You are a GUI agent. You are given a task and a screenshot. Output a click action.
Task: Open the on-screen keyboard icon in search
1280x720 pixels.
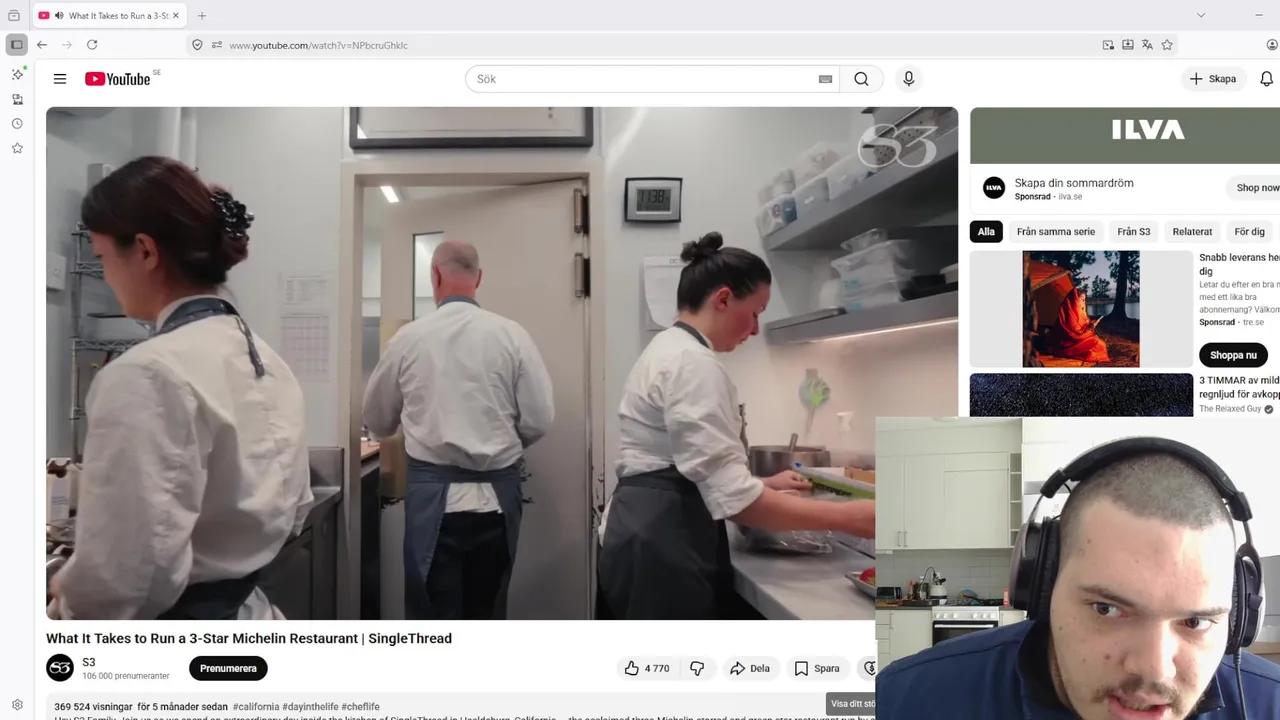[x=825, y=79]
